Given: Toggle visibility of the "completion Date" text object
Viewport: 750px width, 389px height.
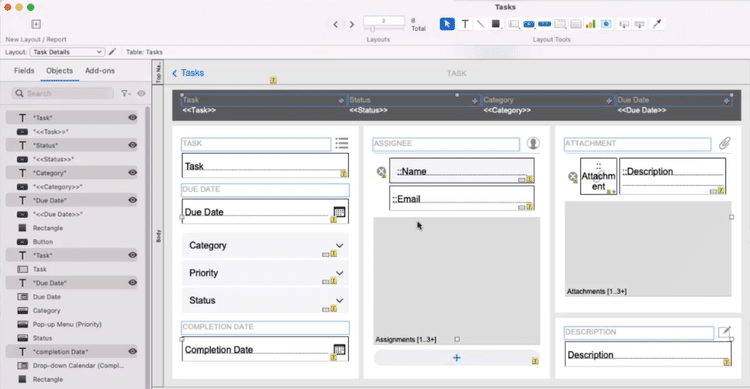Looking at the screenshot, I should click(x=132, y=351).
